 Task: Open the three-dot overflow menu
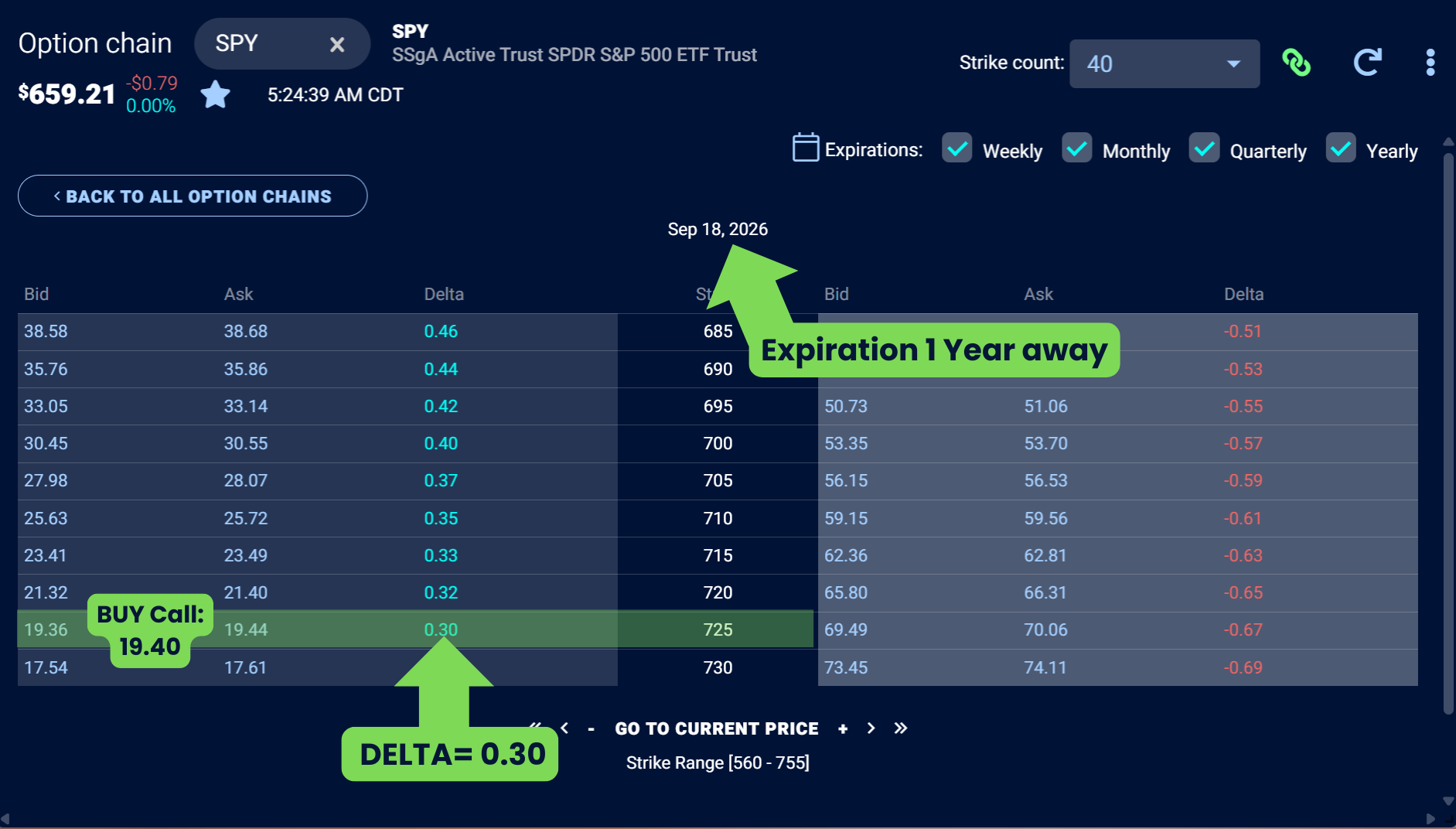tap(1430, 62)
